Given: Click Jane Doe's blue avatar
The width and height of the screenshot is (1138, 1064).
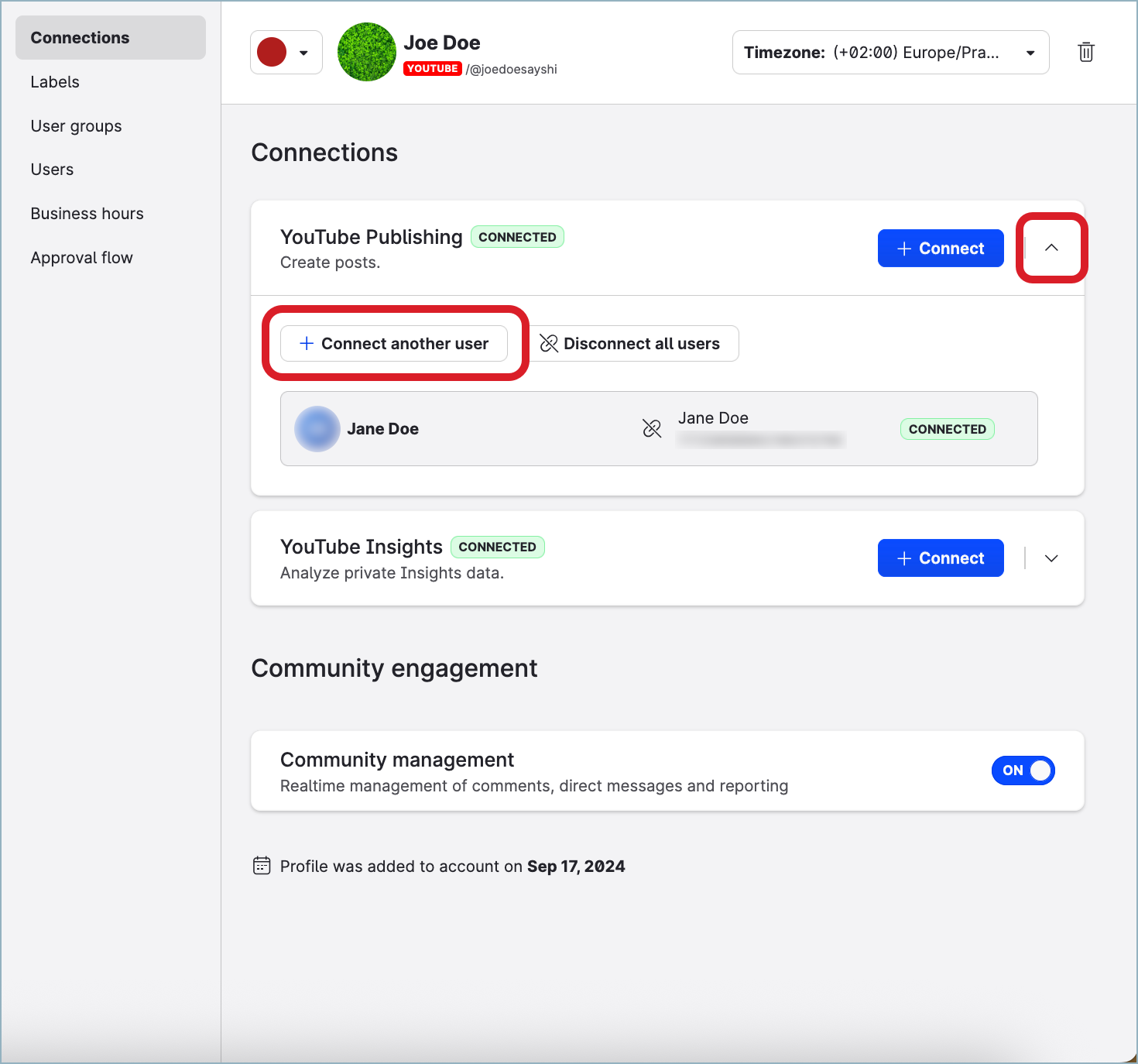Looking at the screenshot, I should (317, 429).
